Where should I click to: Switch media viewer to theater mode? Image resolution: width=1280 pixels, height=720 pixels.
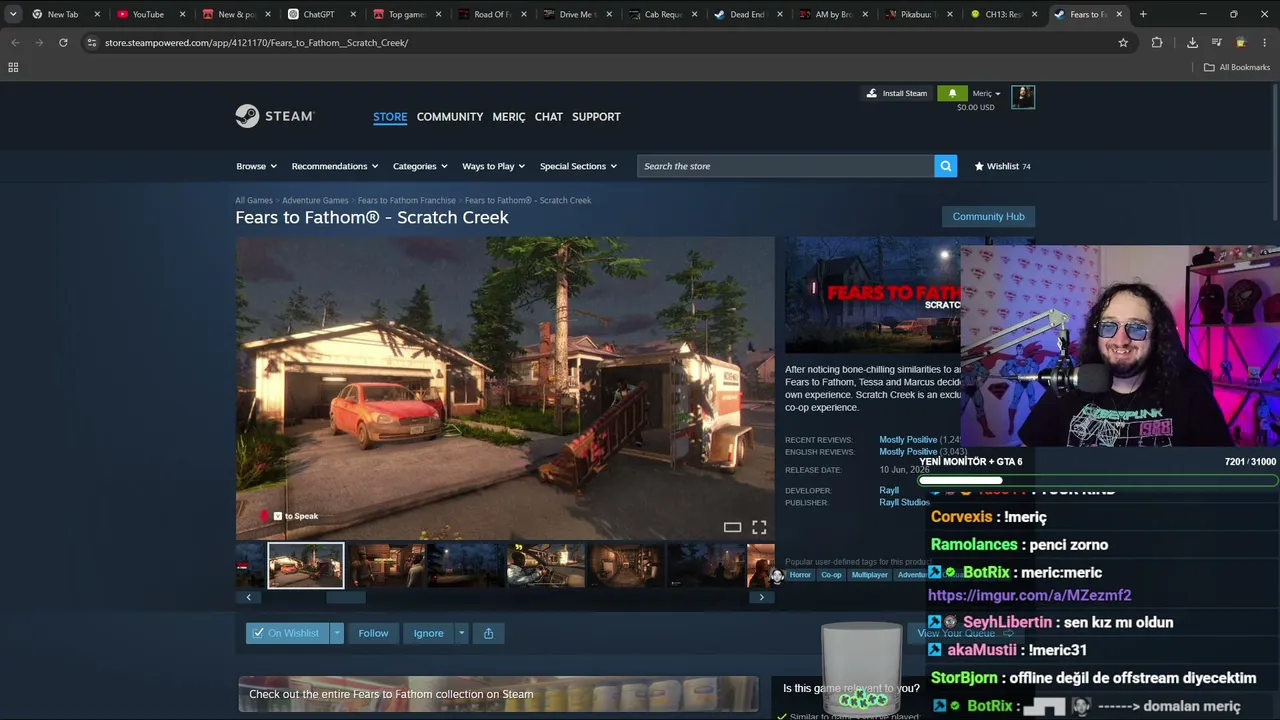point(732,527)
